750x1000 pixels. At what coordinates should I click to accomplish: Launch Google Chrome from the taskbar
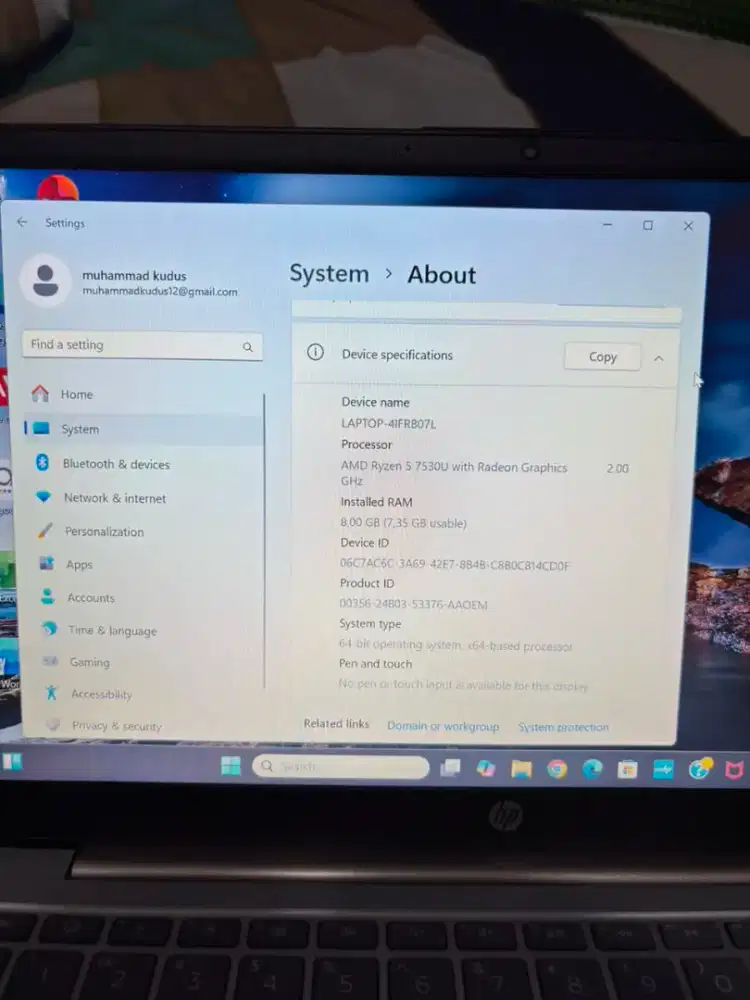pyautogui.click(x=557, y=770)
